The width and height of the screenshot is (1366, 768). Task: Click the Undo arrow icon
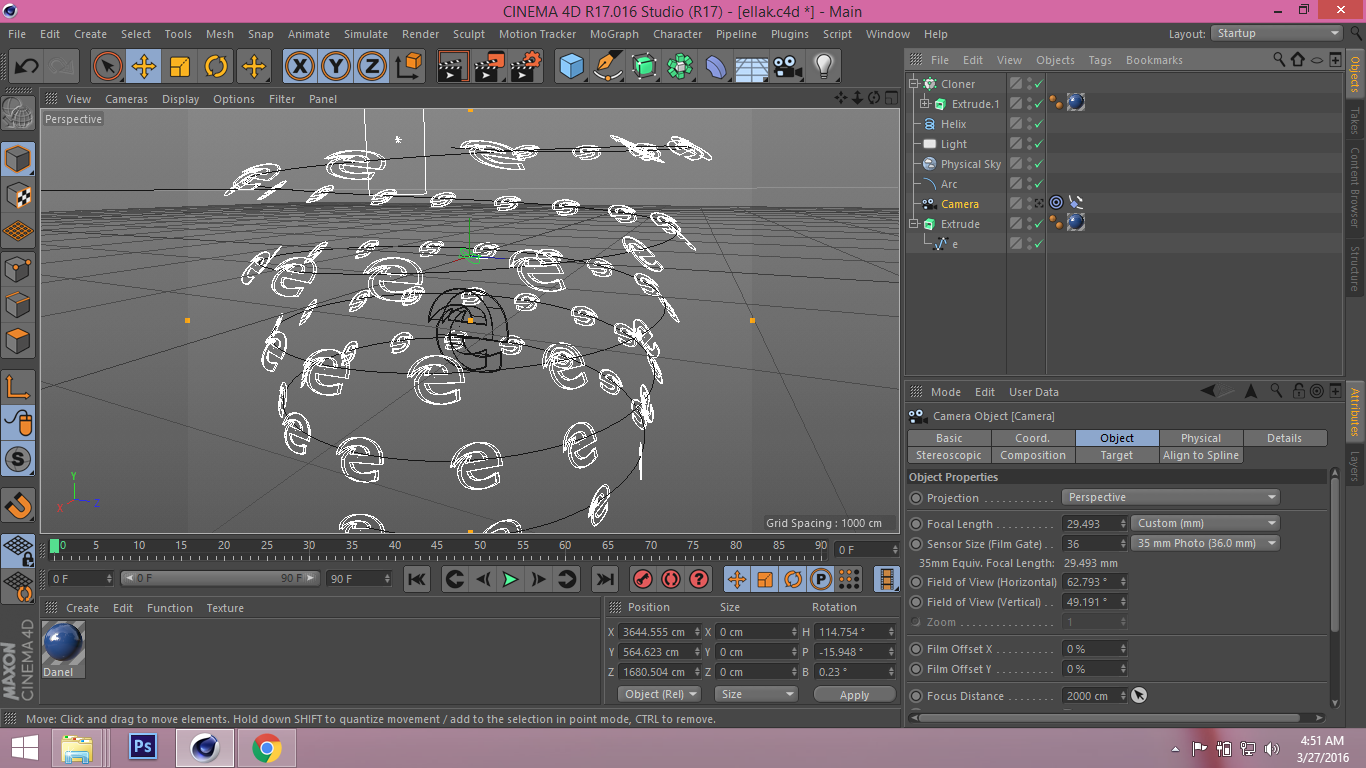pyautogui.click(x=26, y=67)
